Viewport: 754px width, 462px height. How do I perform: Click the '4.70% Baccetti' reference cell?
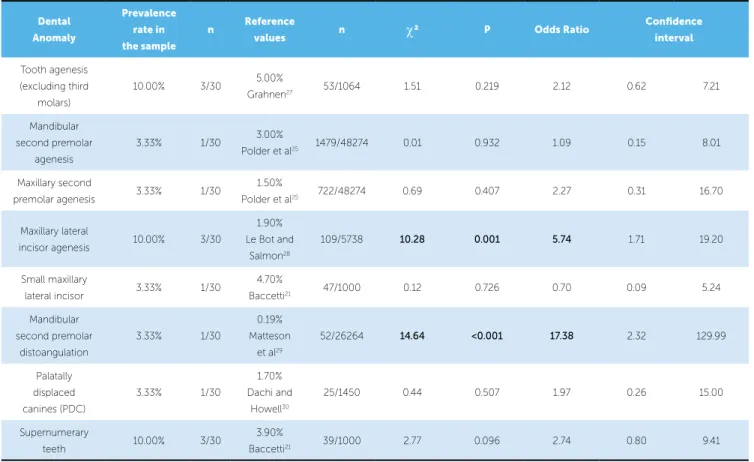(269, 287)
